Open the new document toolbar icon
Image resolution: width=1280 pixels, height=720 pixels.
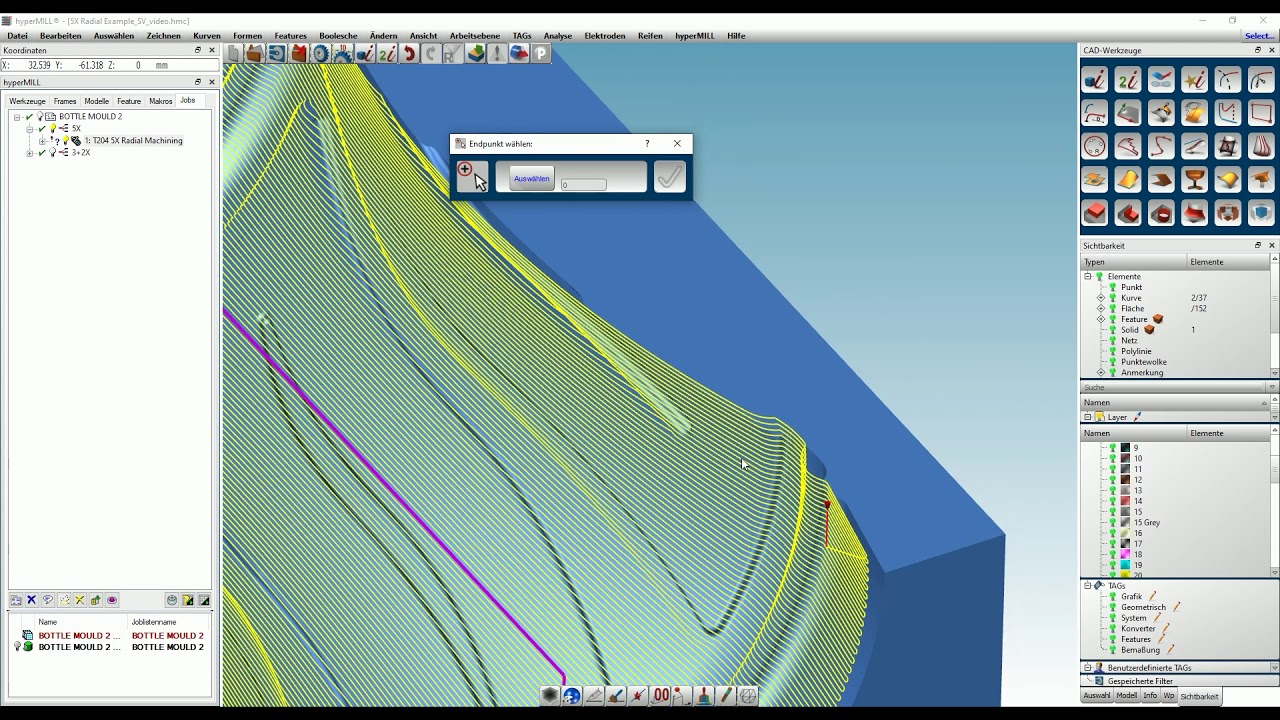[233, 54]
